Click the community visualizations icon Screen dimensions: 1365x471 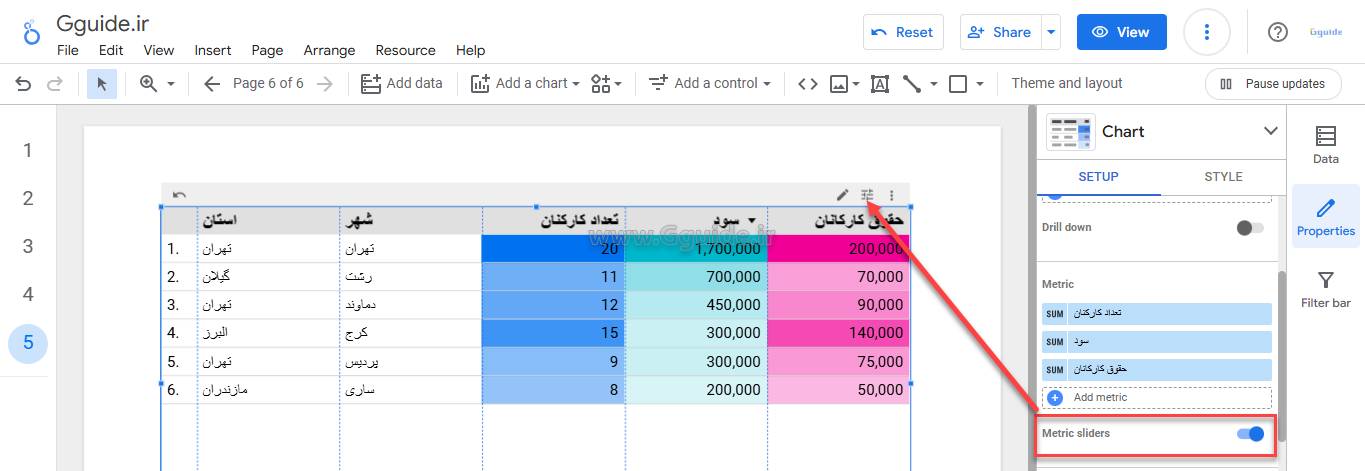600,84
